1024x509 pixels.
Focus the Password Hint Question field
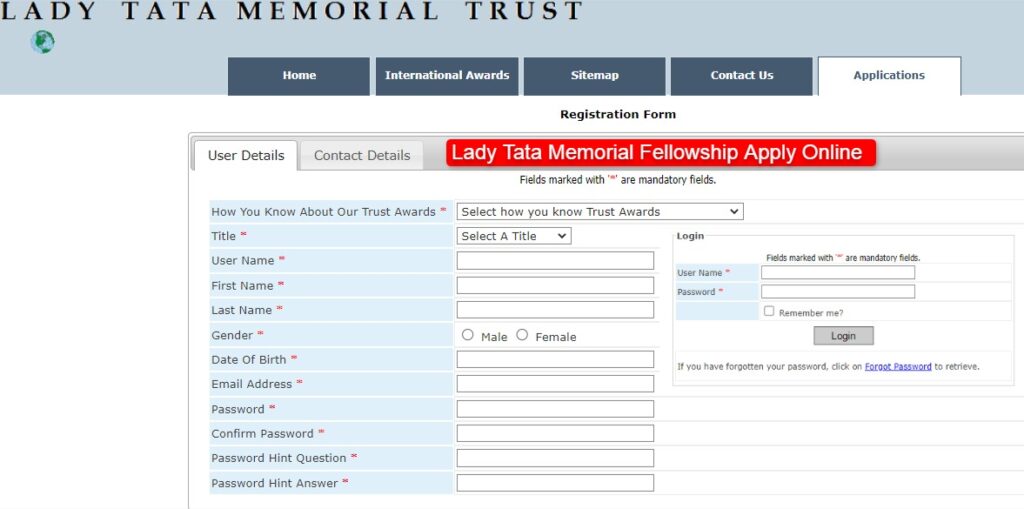555,458
